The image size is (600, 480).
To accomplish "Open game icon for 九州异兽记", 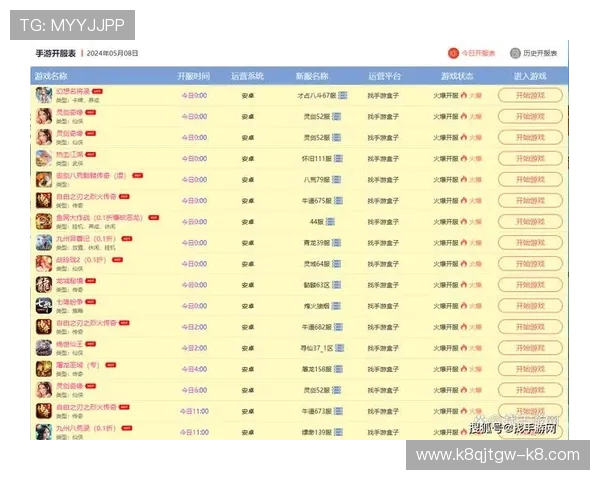I will (44, 242).
